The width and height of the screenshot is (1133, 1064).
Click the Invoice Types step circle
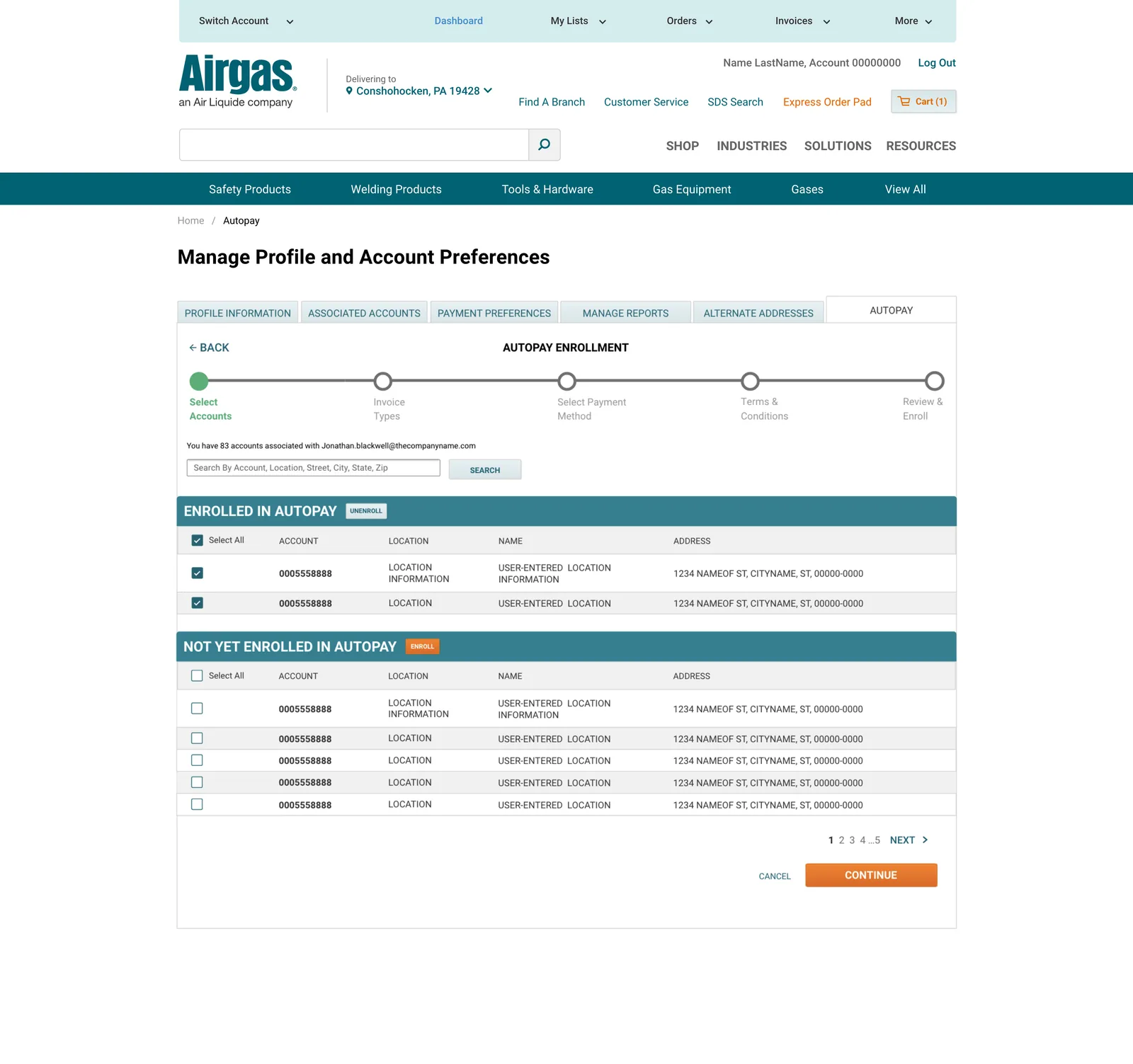tap(383, 381)
